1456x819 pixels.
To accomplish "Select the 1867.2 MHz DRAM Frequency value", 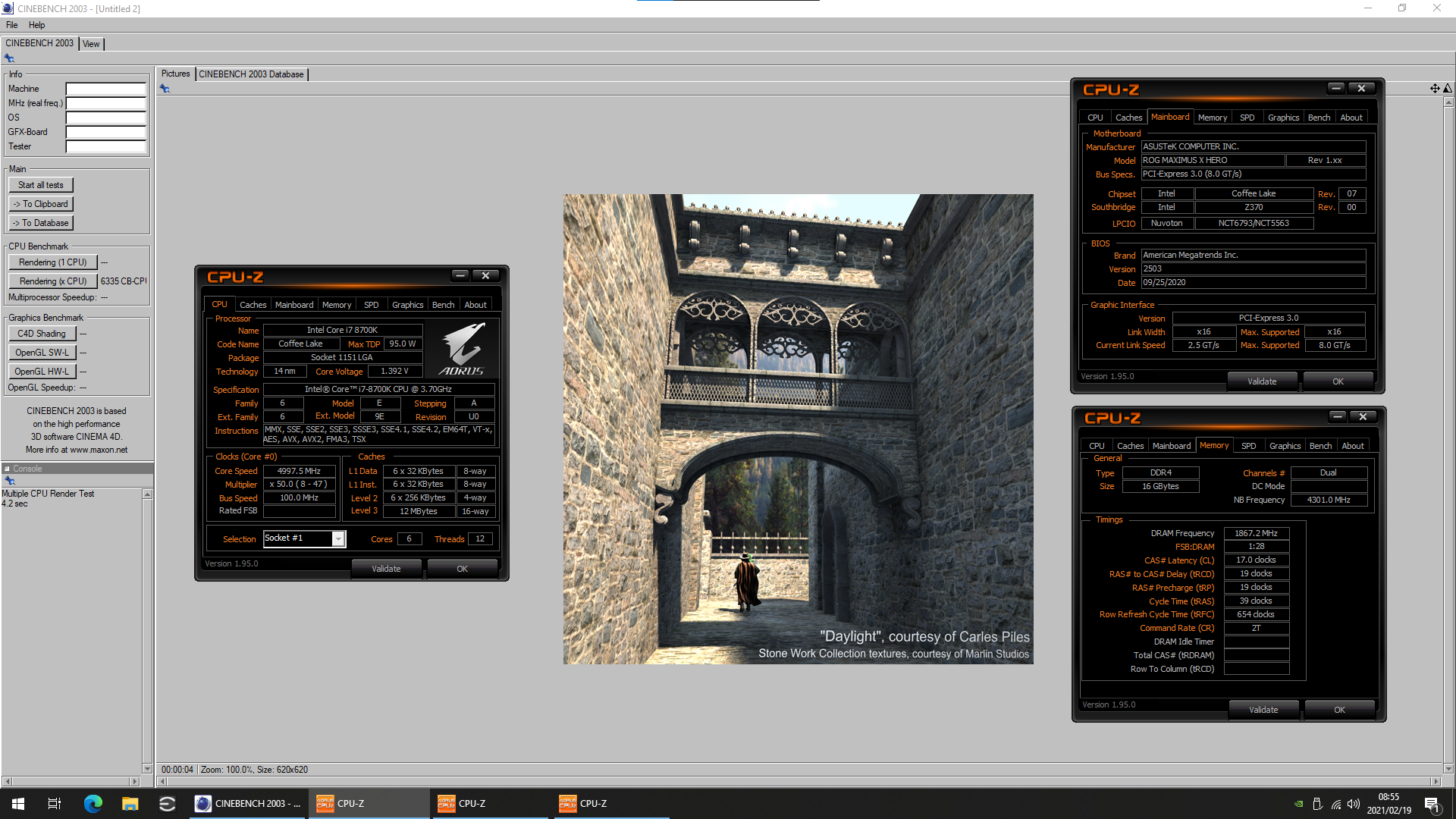I will [x=1256, y=533].
